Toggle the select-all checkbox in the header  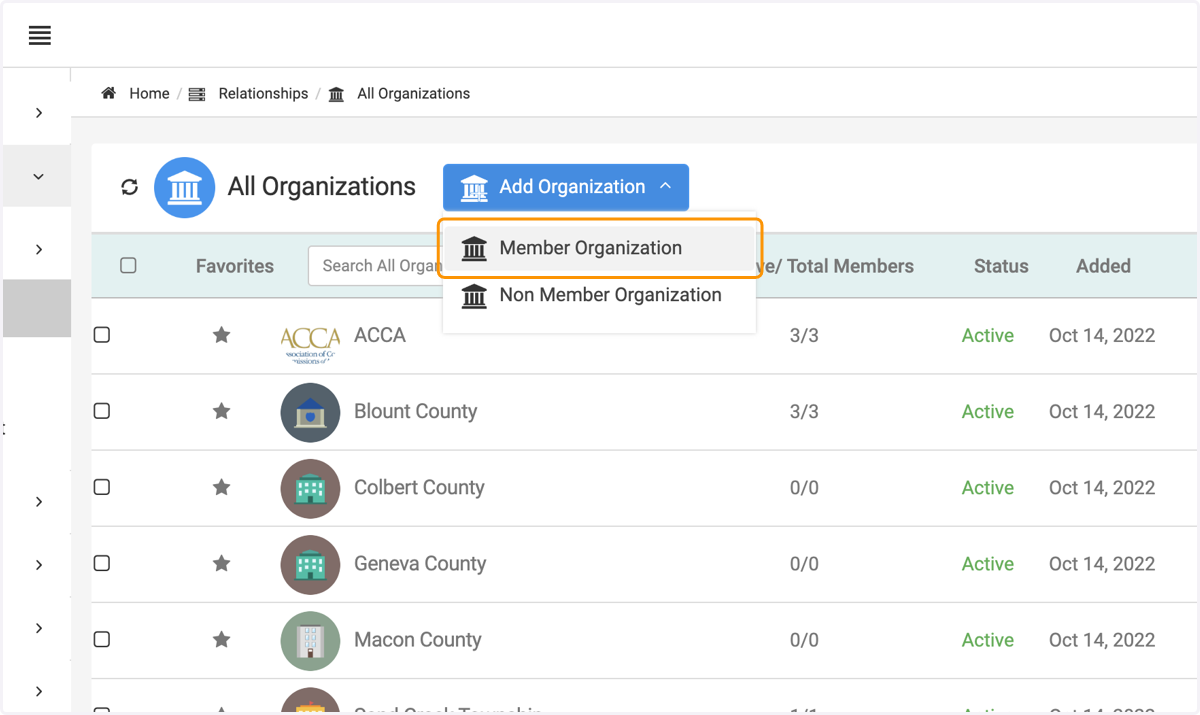[128, 265]
